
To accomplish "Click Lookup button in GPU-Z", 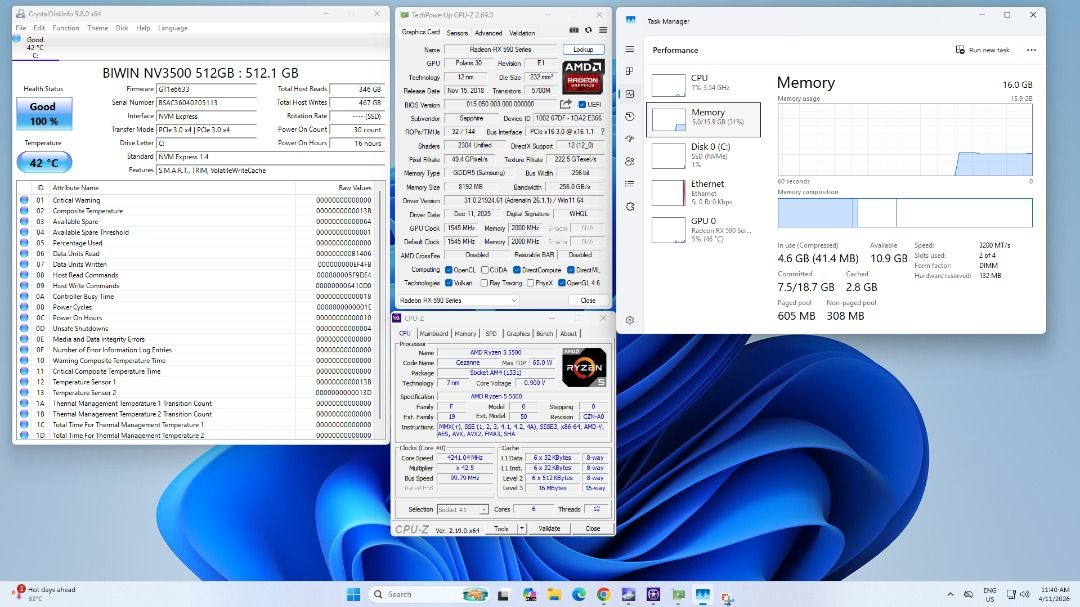I will [x=583, y=50].
